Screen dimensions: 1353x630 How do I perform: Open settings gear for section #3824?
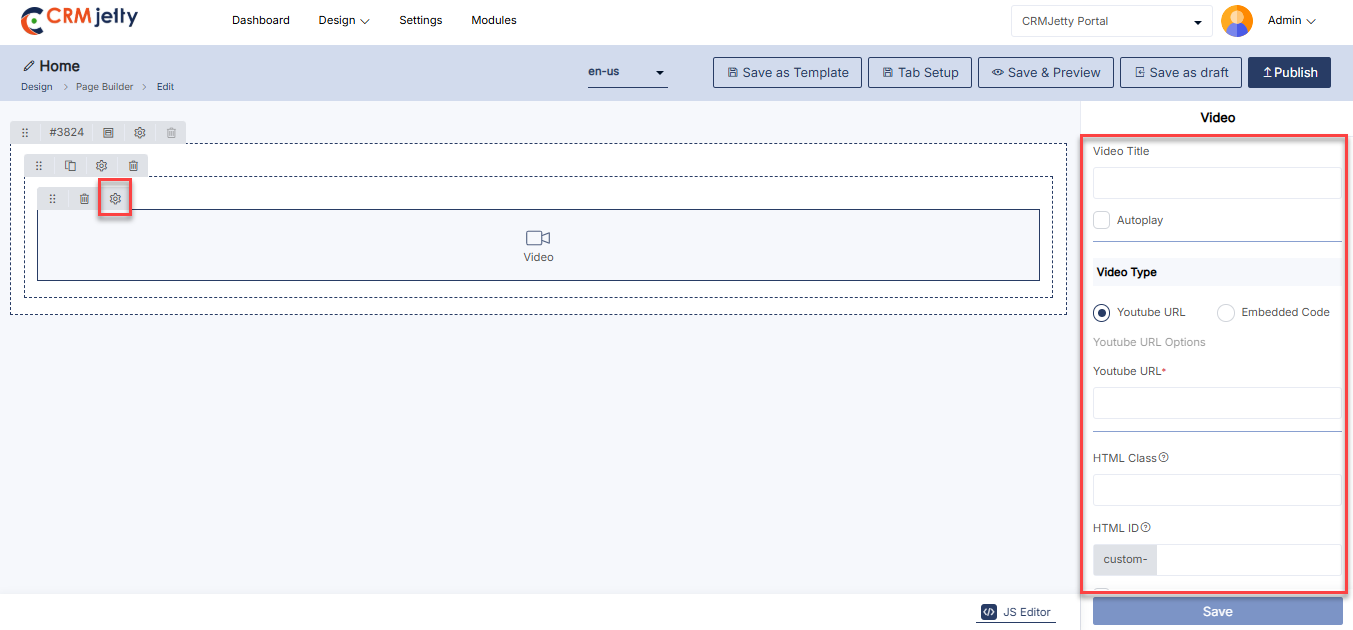coord(140,133)
